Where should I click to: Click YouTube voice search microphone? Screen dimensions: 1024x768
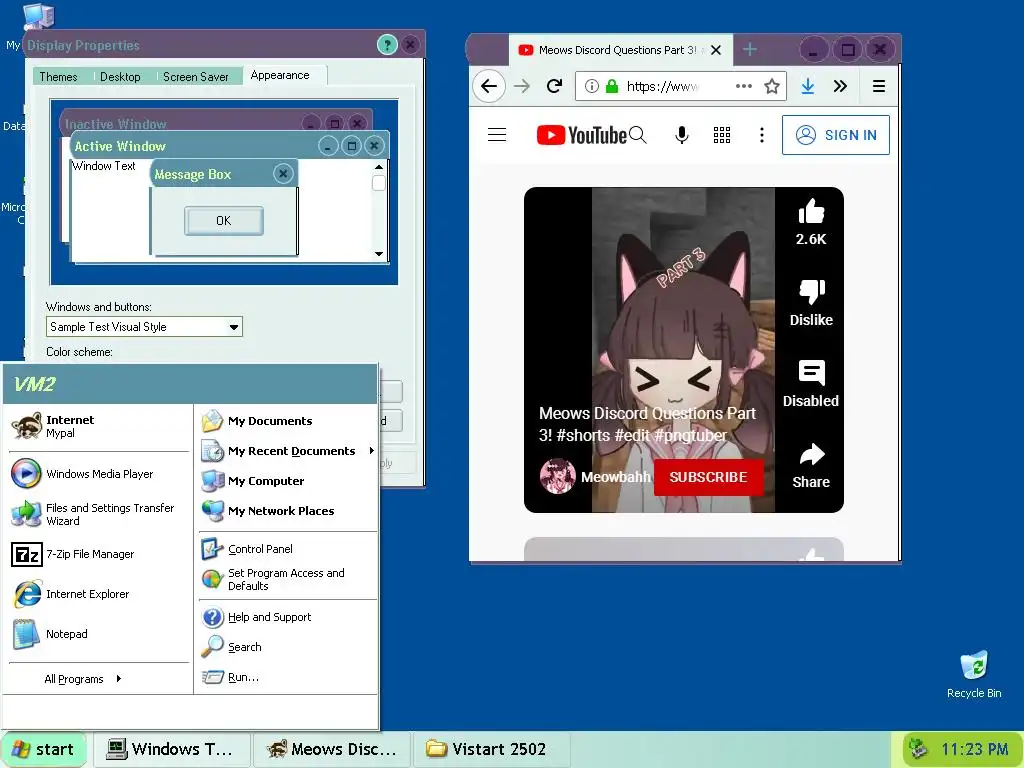(681, 135)
